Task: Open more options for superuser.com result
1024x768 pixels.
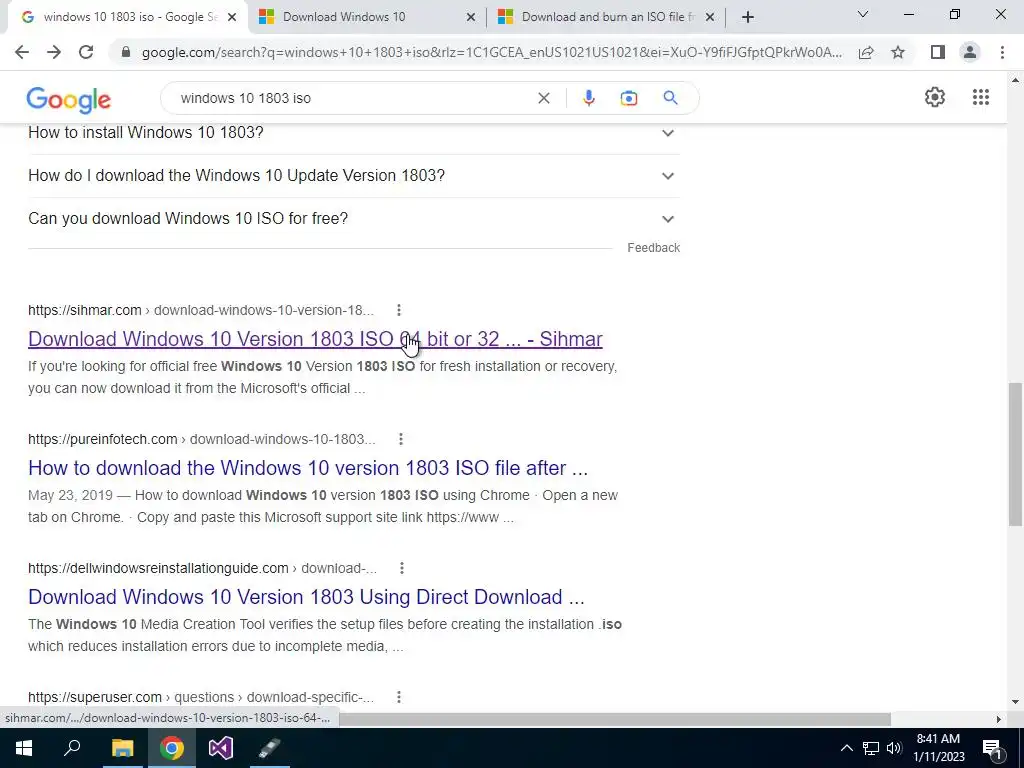Action: pyautogui.click(x=399, y=697)
